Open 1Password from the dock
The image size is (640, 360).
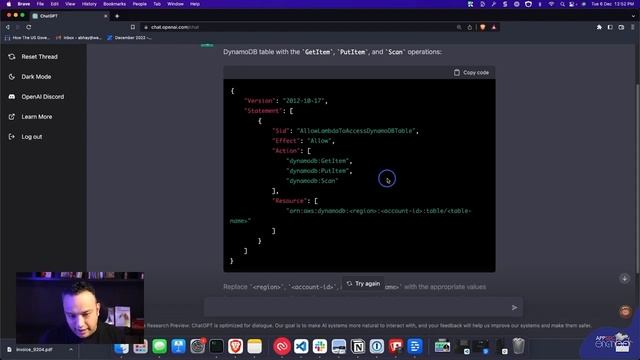coord(377,347)
